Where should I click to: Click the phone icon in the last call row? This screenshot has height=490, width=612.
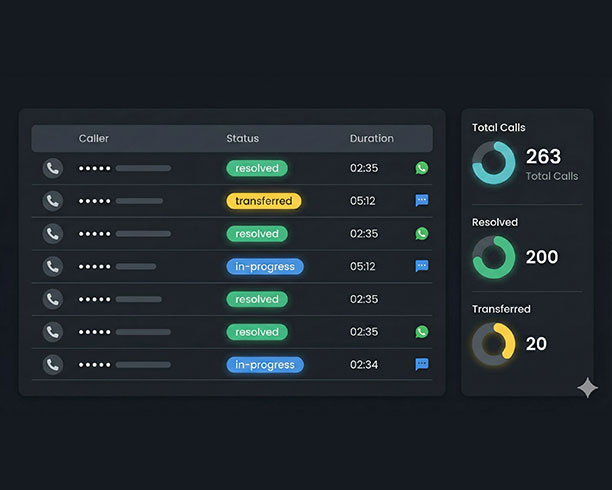coord(53,365)
